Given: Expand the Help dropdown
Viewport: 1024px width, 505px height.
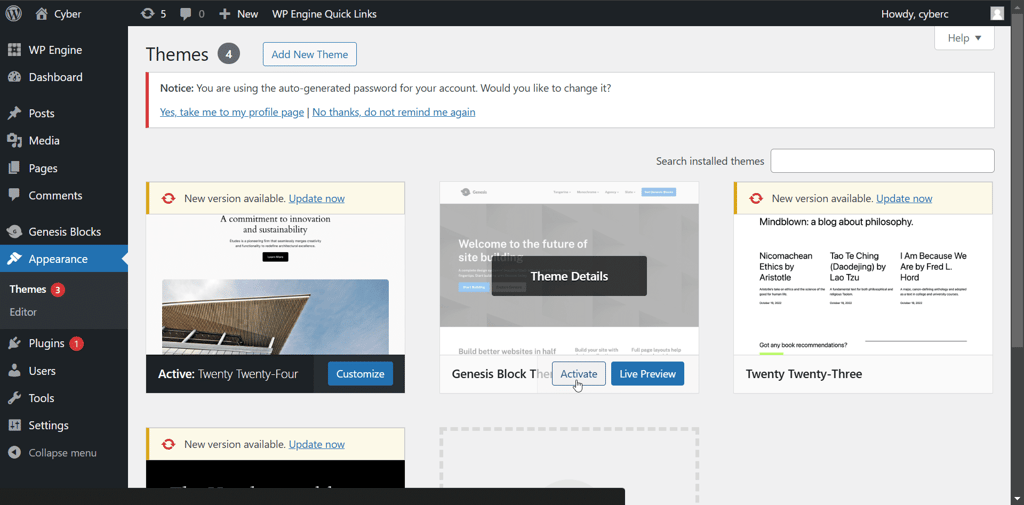Looking at the screenshot, I should click(965, 38).
